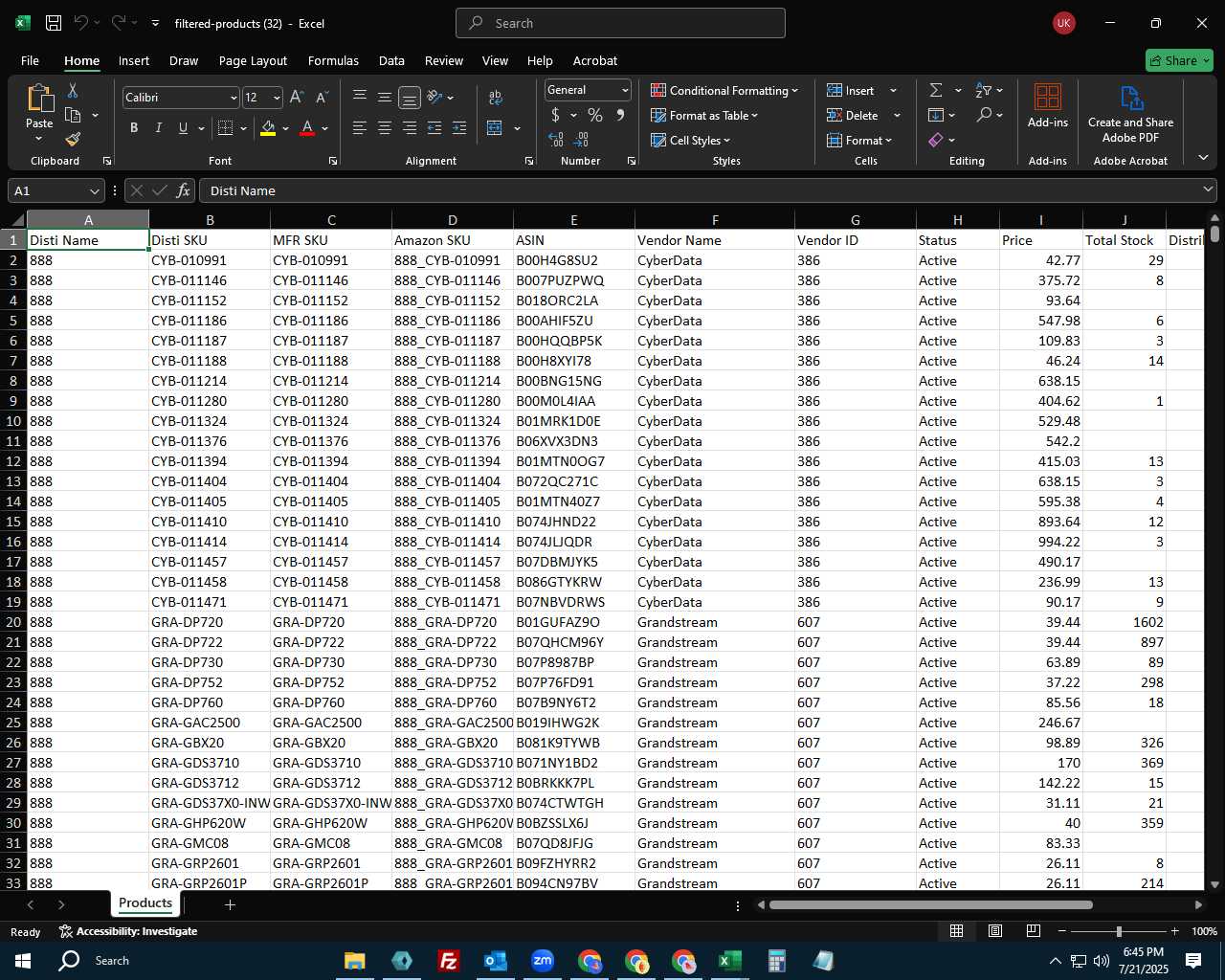Increase indent of cell contents
The image size is (1225, 980).
click(459, 128)
